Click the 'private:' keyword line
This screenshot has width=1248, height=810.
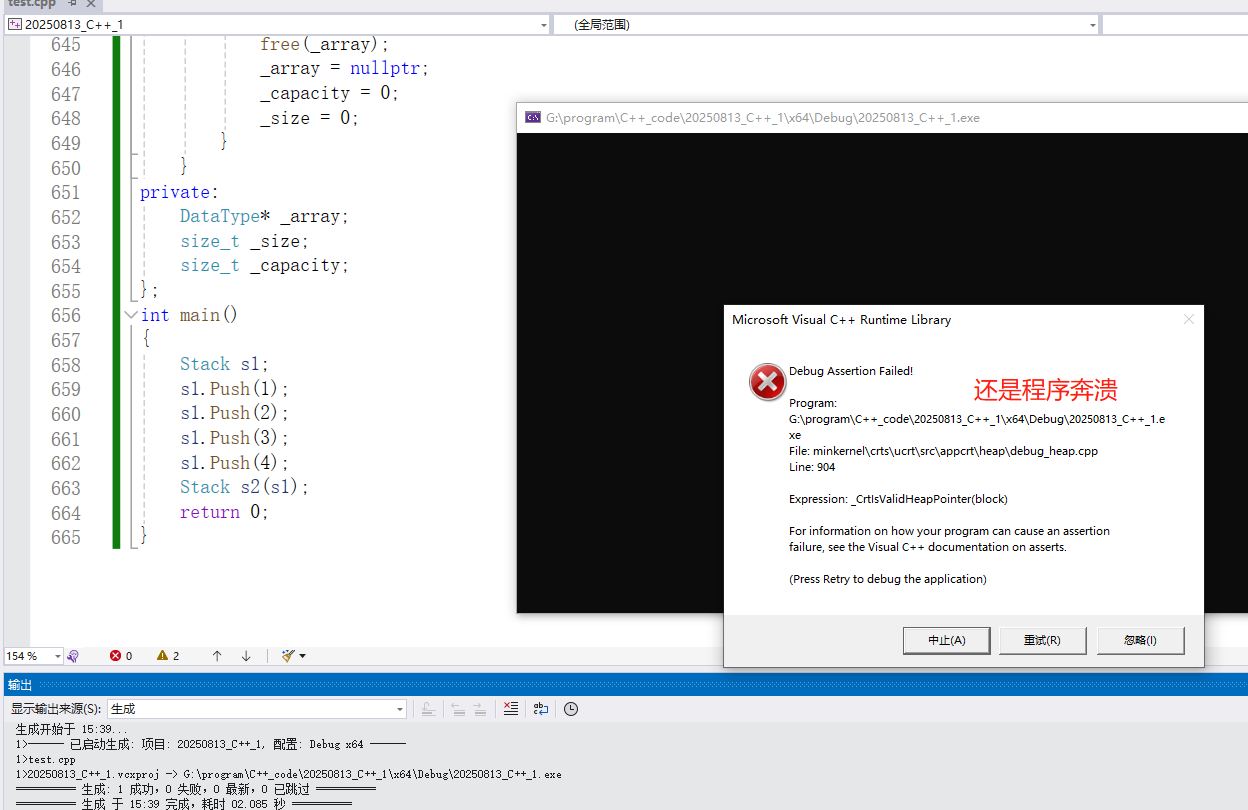tap(179, 192)
